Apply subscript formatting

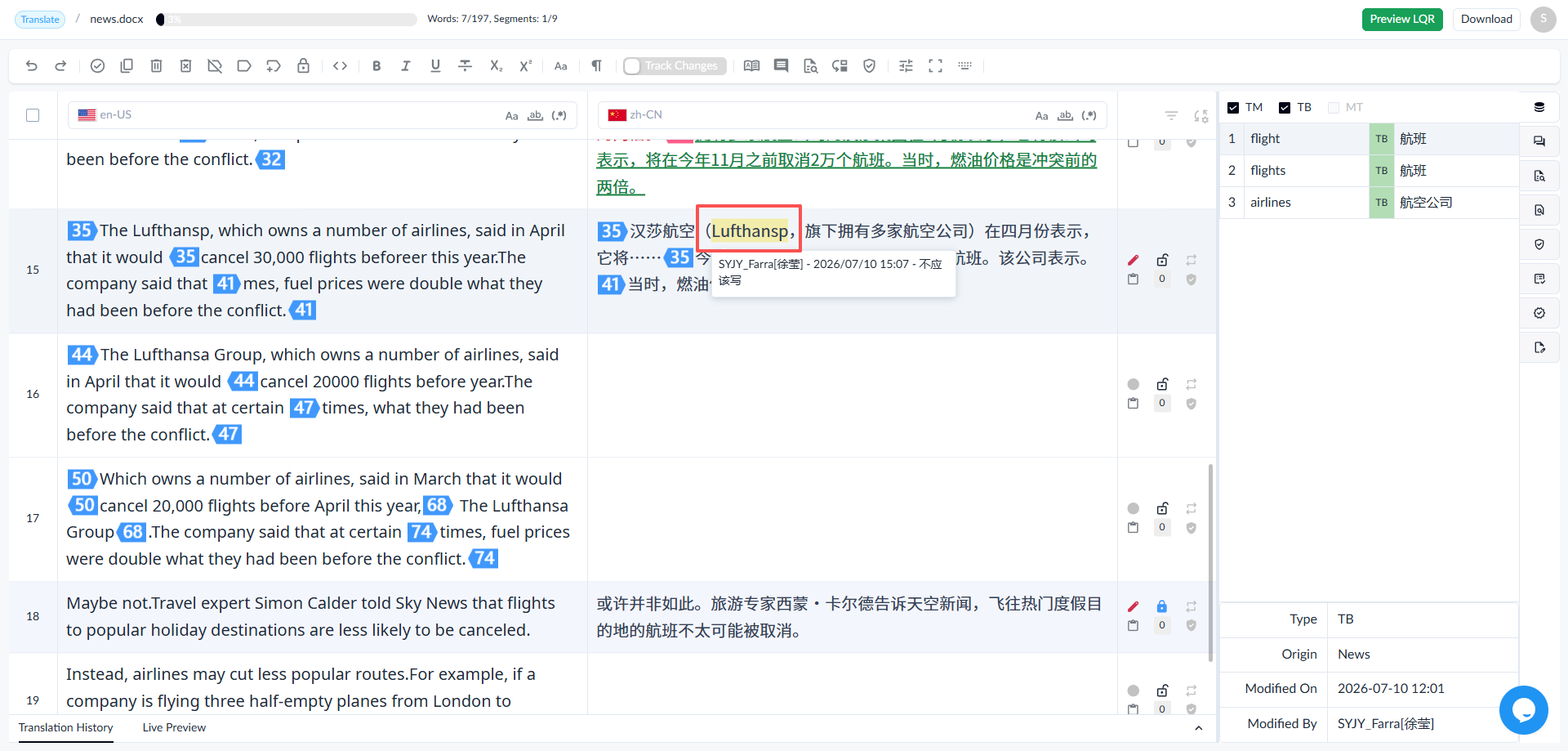click(x=496, y=66)
